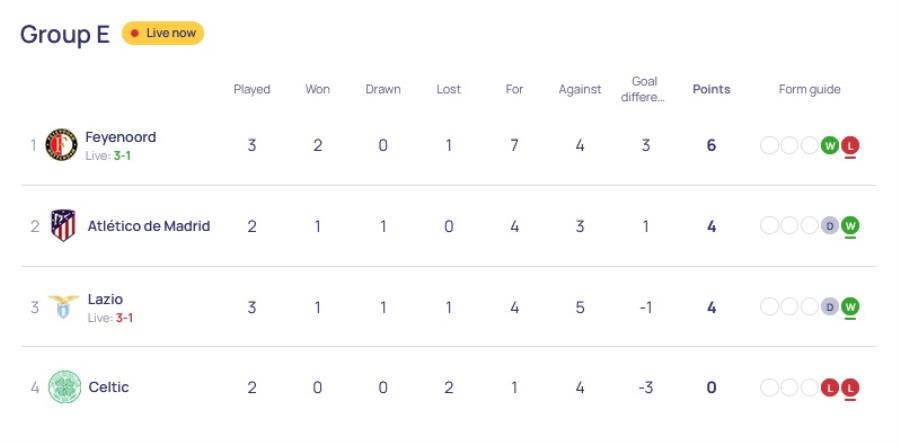Click Atlético de Madrid's D form badge
The height and width of the screenshot is (445, 900).
click(x=830, y=226)
